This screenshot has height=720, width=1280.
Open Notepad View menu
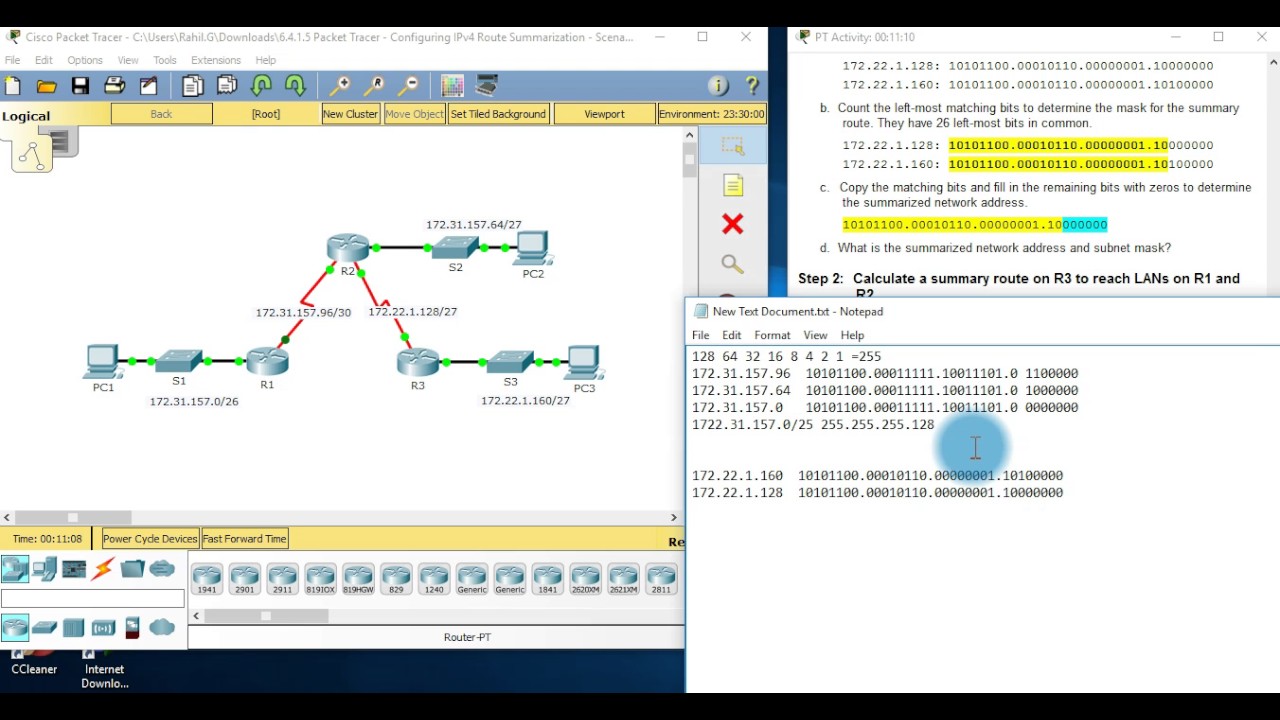click(815, 335)
